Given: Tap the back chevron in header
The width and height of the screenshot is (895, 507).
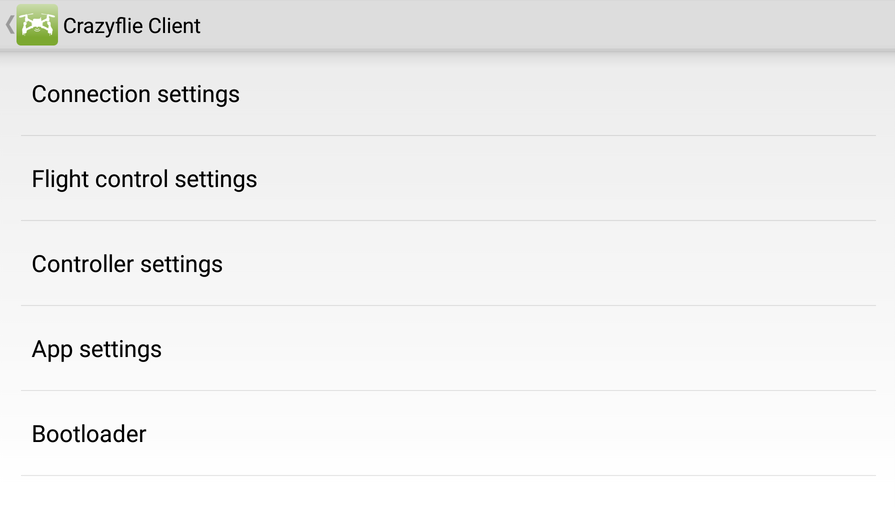Looking at the screenshot, I should pyautogui.click(x=9, y=25).
